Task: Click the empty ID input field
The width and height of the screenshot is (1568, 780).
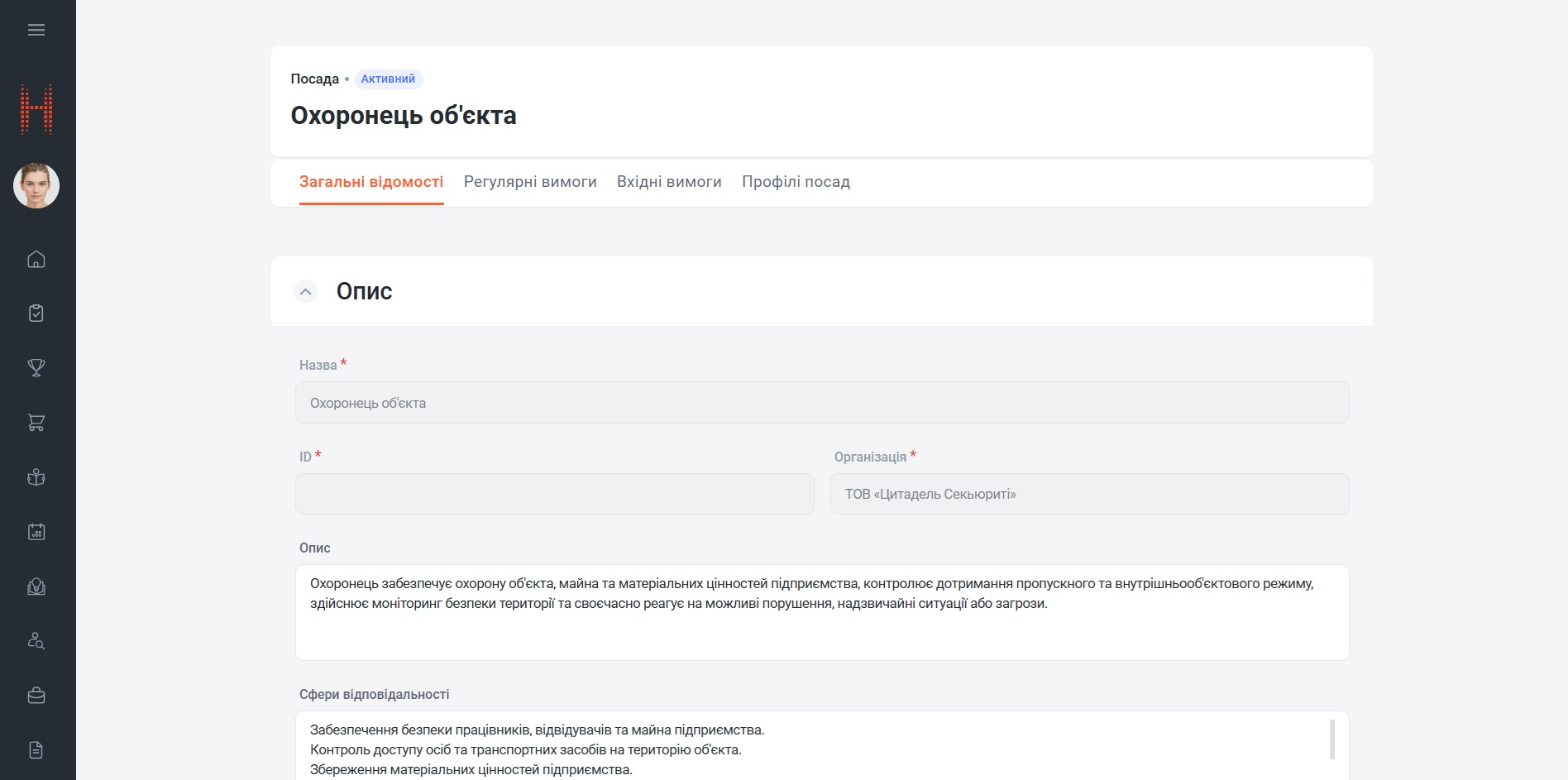Action: point(555,494)
